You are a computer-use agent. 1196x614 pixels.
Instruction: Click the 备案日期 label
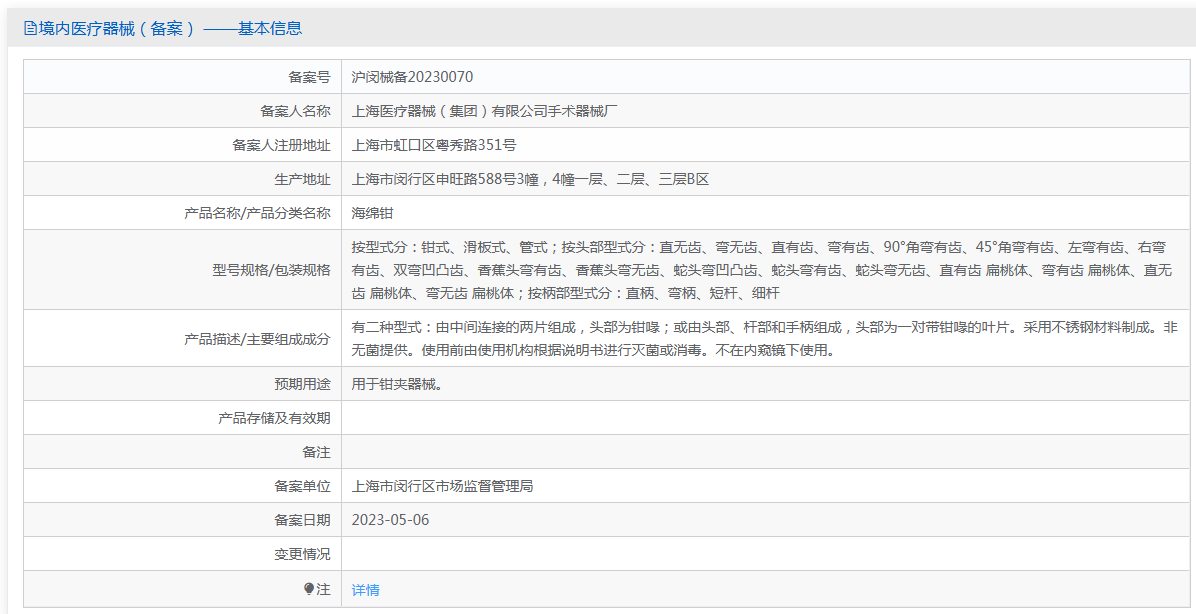pyautogui.click(x=302, y=520)
